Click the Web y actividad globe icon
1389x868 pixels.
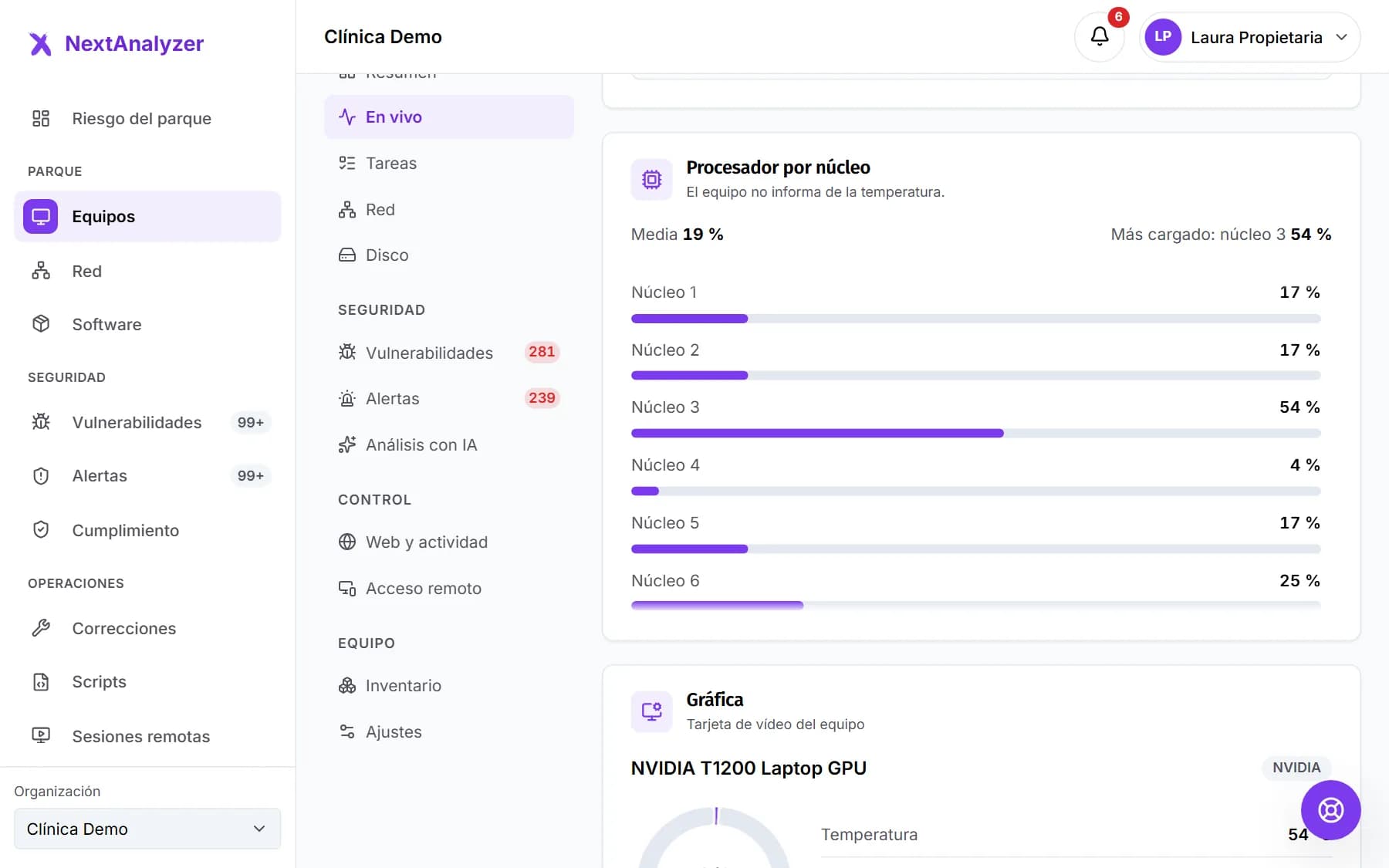(x=347, y=542)
